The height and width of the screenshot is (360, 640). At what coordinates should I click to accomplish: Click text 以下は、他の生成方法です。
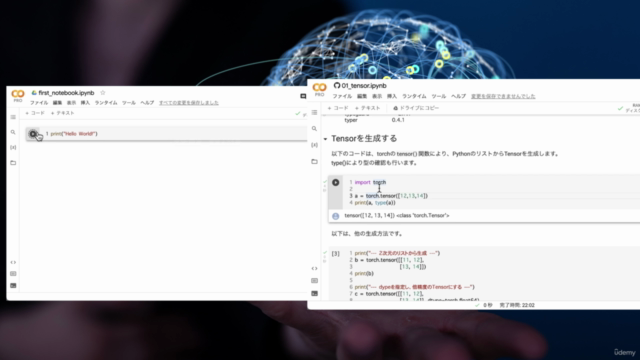click(x=367, y=234)
